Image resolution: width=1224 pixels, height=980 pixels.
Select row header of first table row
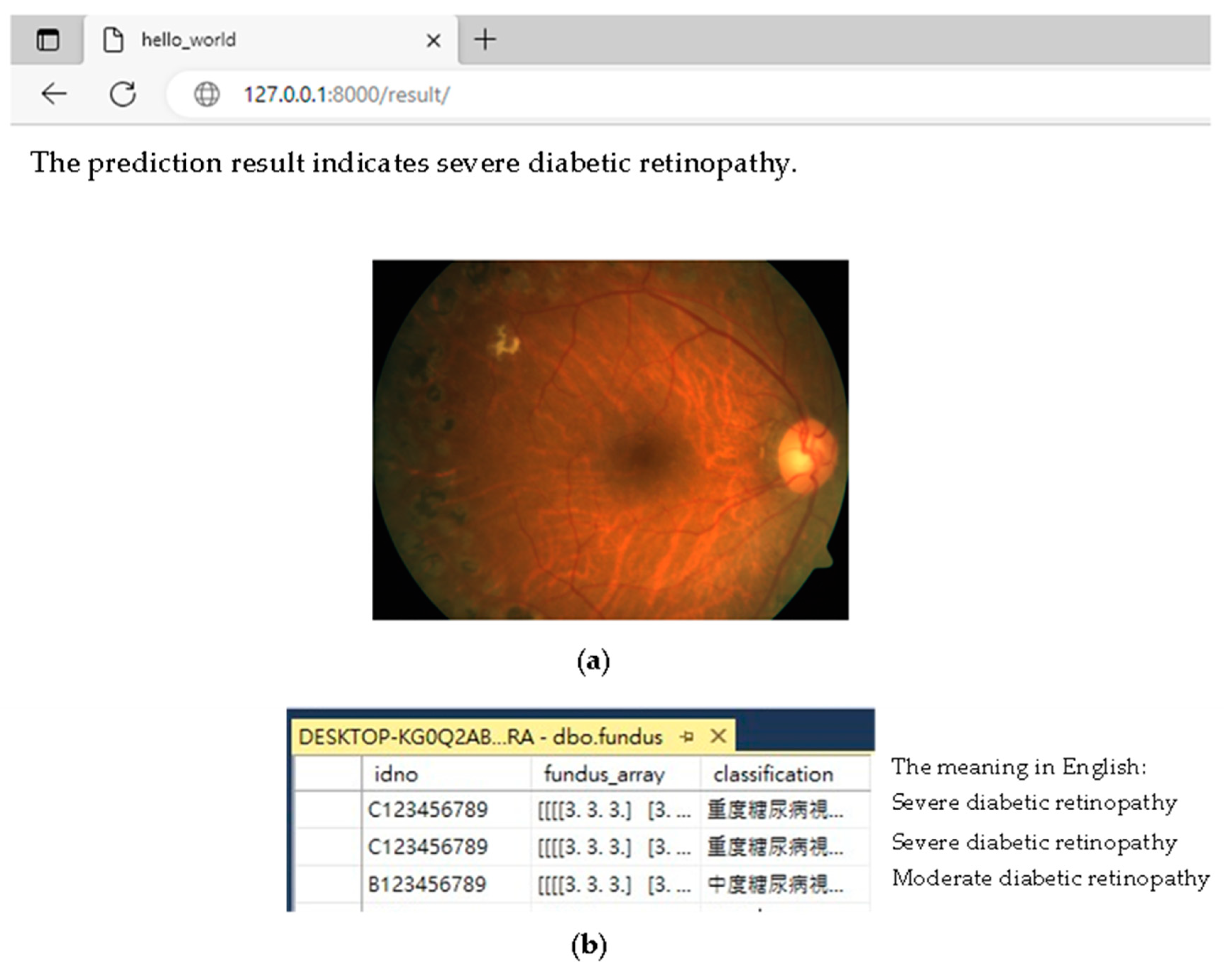[328, 810]
